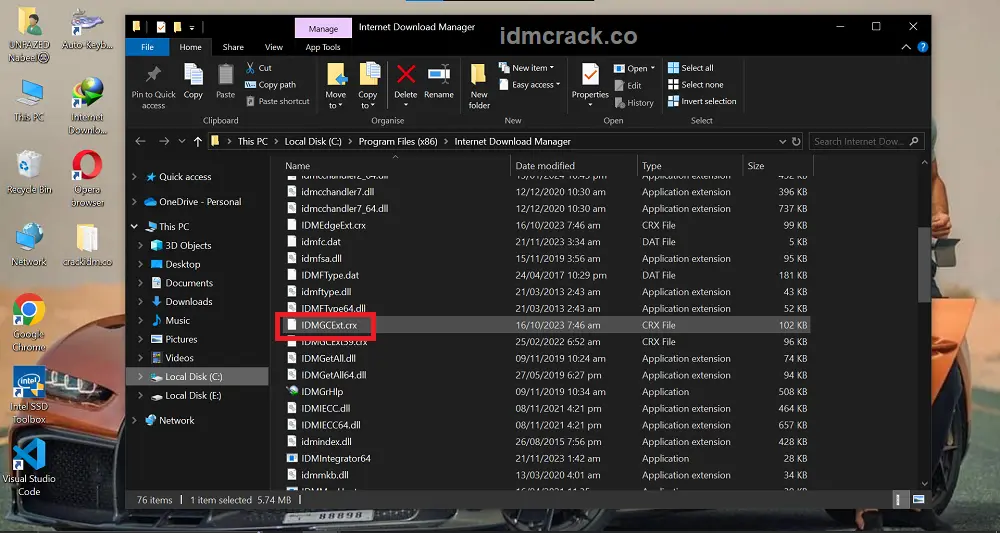Expand Quick access tree node
Image resolution: width=1000 pixels, height=533 pixels.
(135, 177)
